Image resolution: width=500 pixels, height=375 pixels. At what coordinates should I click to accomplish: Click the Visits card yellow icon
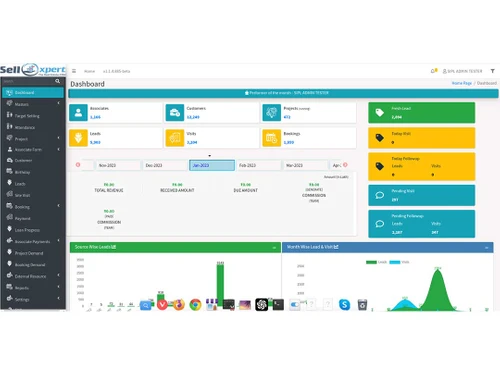click(175, 138)
